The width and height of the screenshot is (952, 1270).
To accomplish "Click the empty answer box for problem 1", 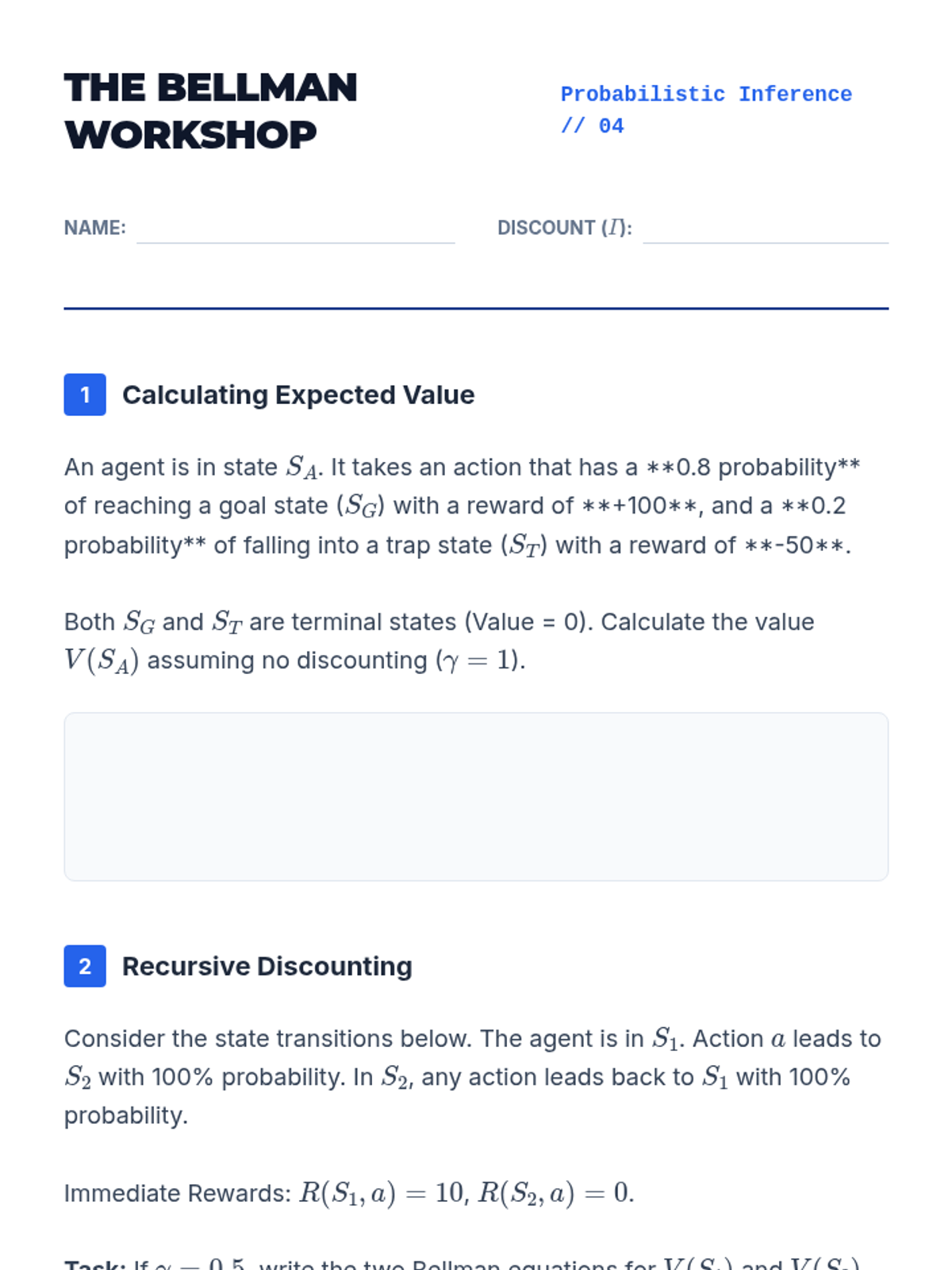I will tap(476, 796).
